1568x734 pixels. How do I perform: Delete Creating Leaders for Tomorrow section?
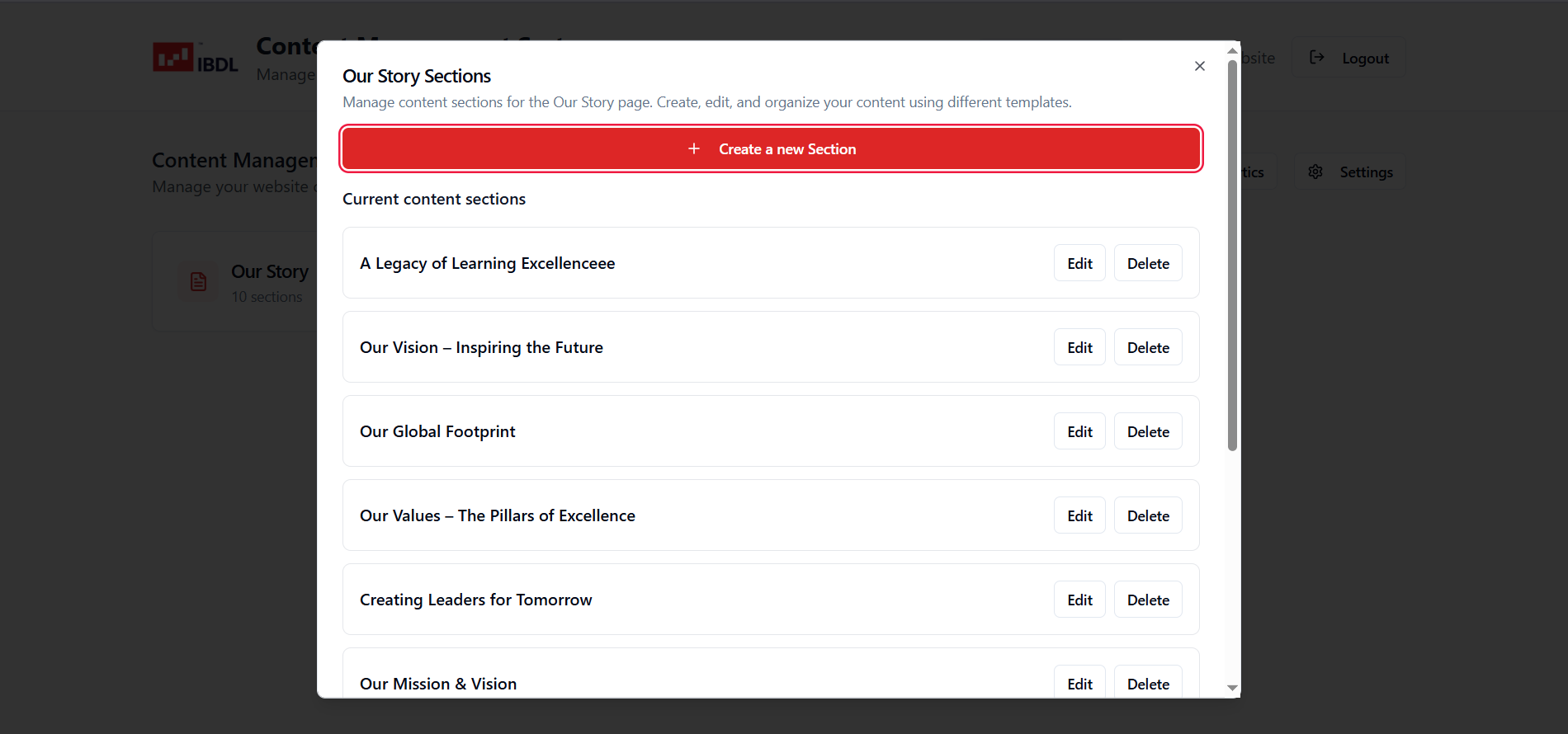(1148, 600)
